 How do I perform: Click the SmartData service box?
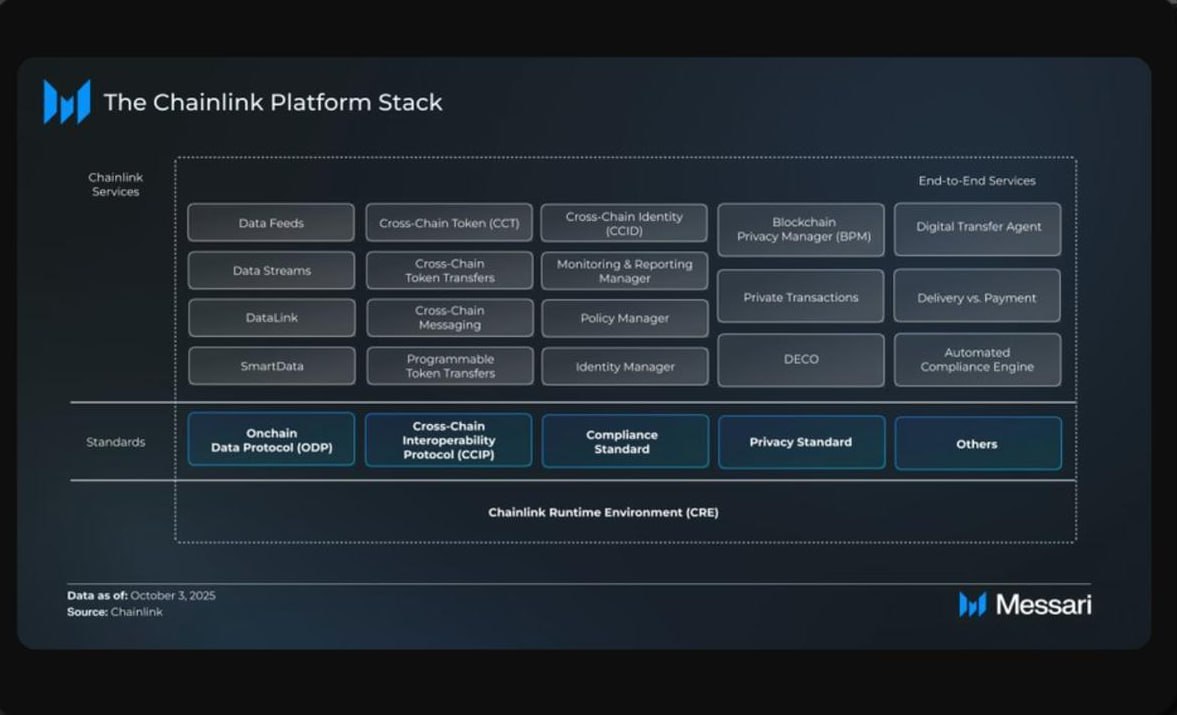click(271, 366)
